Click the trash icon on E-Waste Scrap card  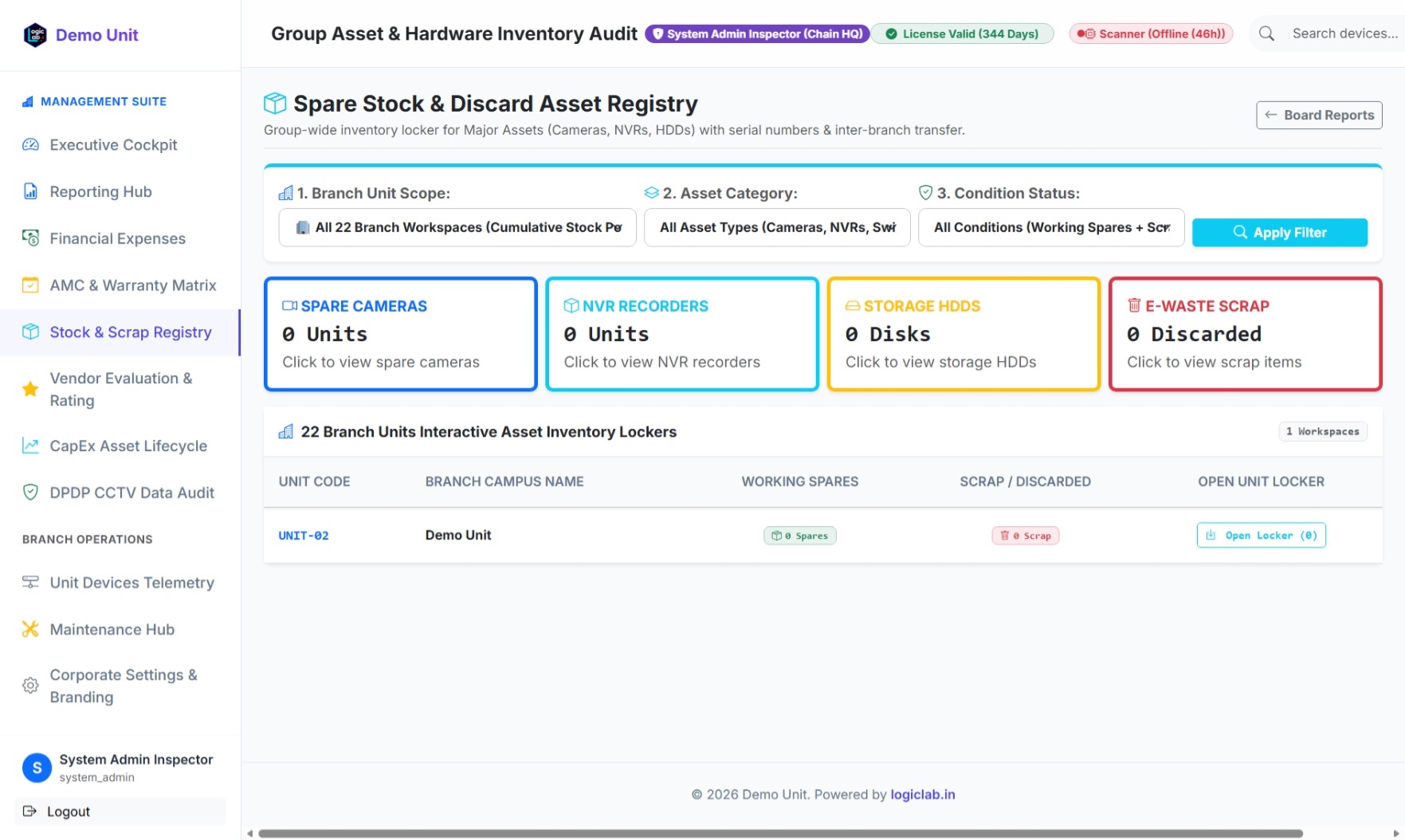(1134, 305)
